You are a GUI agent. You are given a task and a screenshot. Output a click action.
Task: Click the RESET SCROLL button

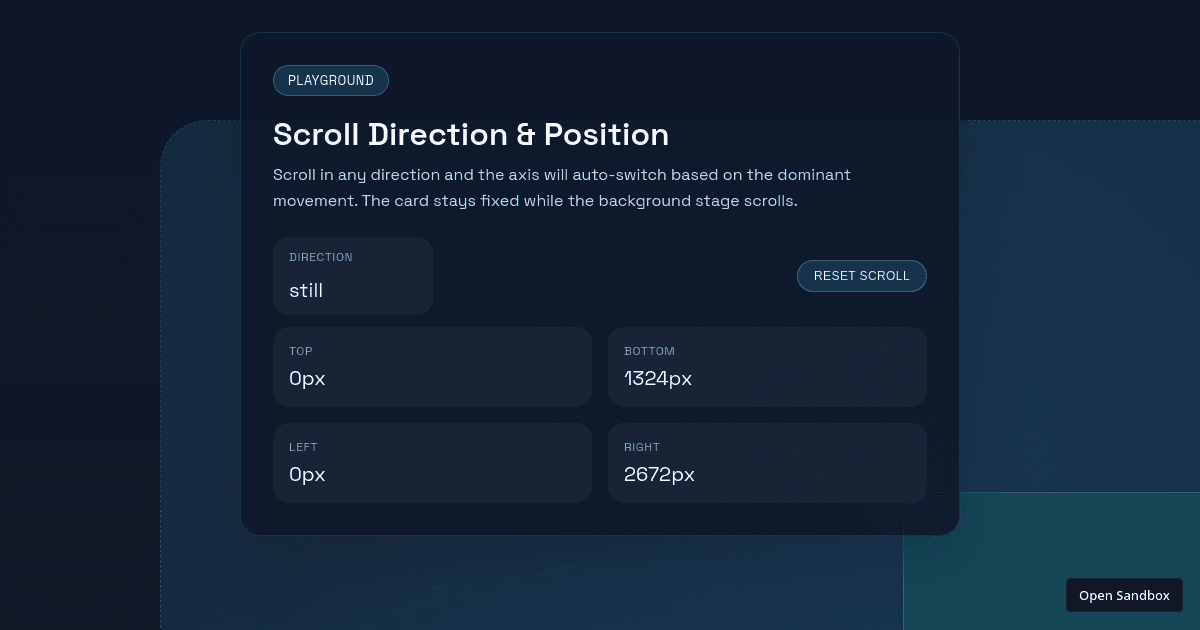tap(861, 276)
